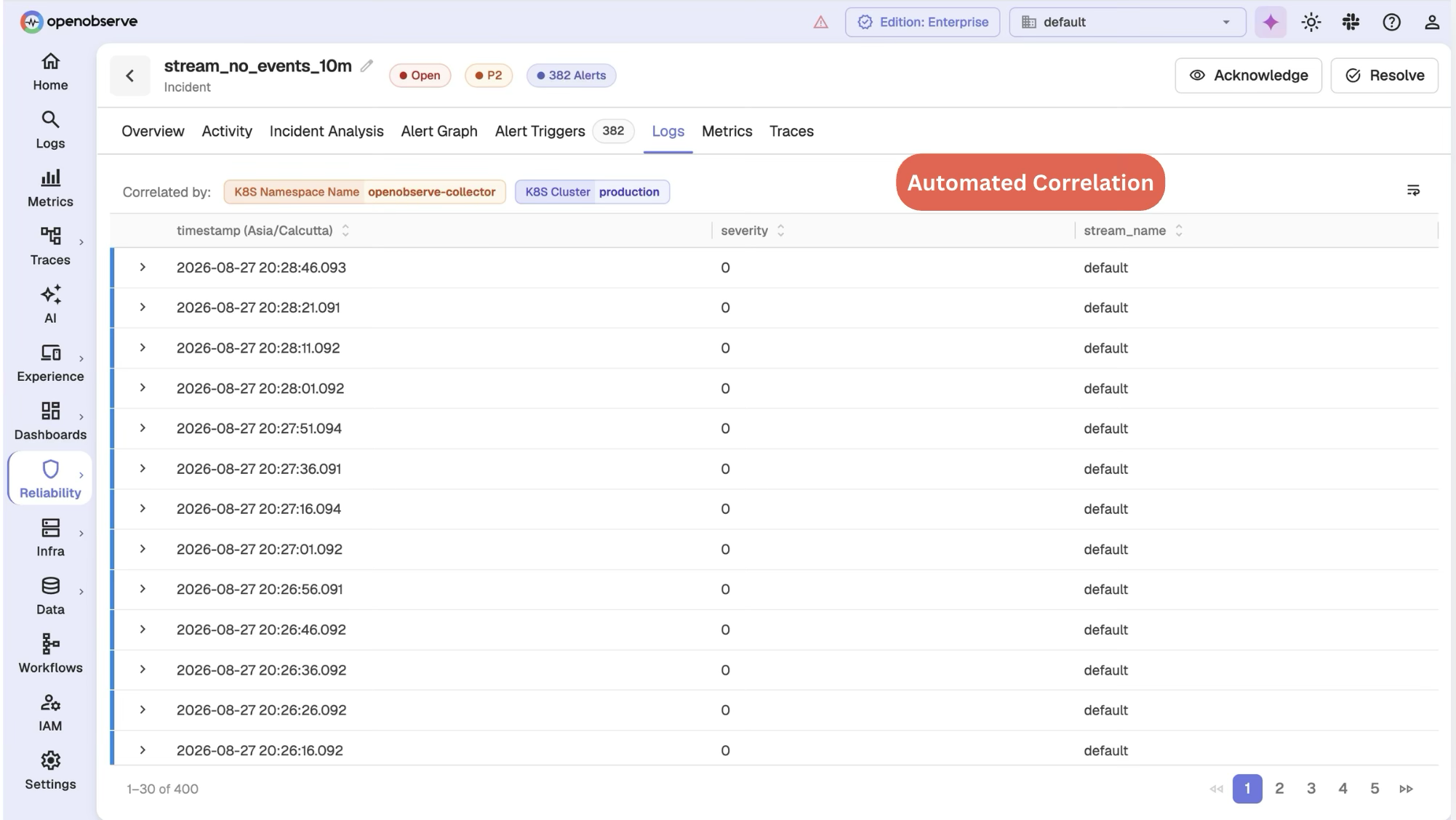Image resolution: width=1456 pixels, height=820 pixels.
Task: Expand the 20:28:11.092 log row
Action: [x=143, y=347]
